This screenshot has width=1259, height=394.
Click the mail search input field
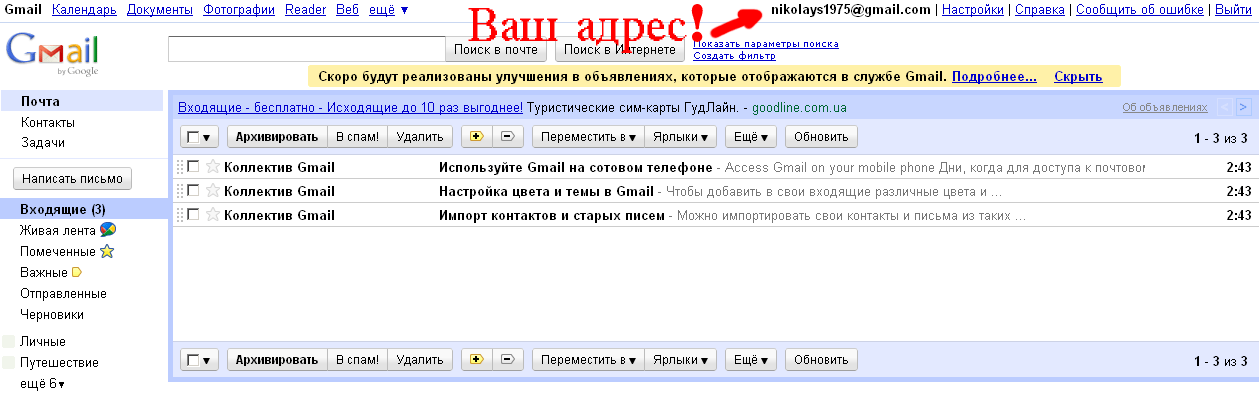(306, 49)
